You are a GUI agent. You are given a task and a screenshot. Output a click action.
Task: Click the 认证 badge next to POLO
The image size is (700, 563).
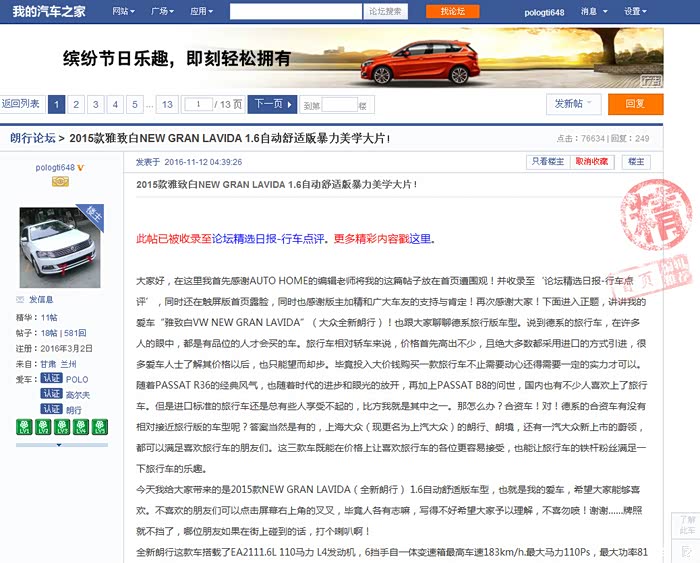point(51,379)
